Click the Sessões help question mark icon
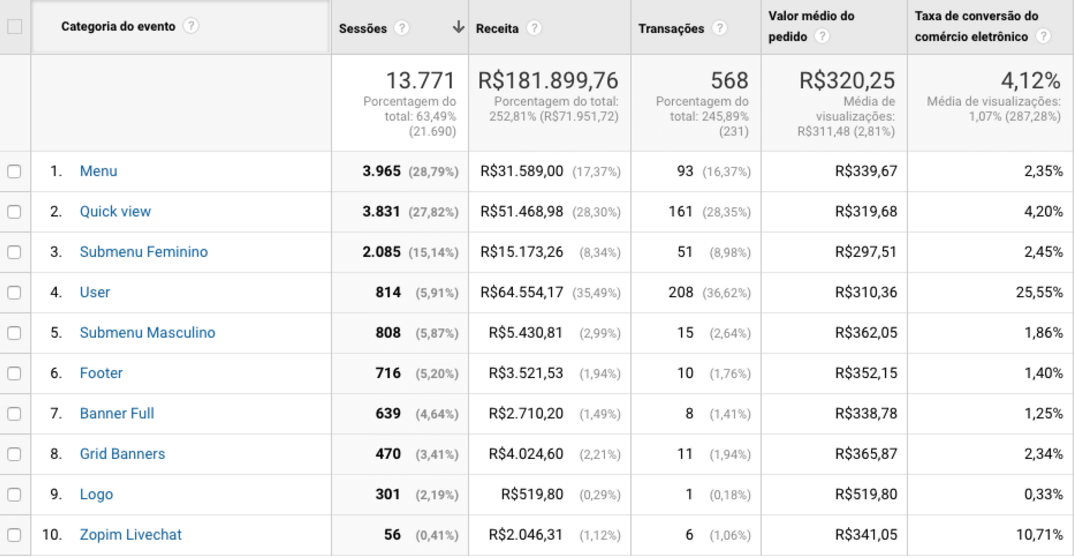Viewport: 1074px width, 558px height. [x=402, y=27]
